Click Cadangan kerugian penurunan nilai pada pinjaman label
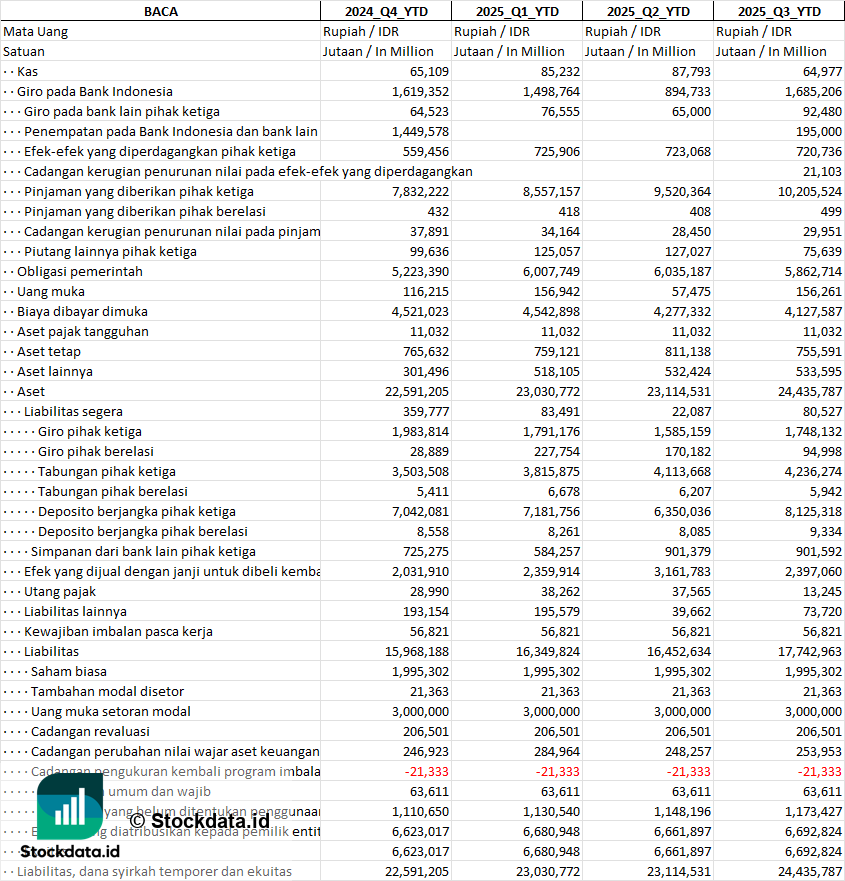This screenshot has height=881, width=845. [172, 231]
